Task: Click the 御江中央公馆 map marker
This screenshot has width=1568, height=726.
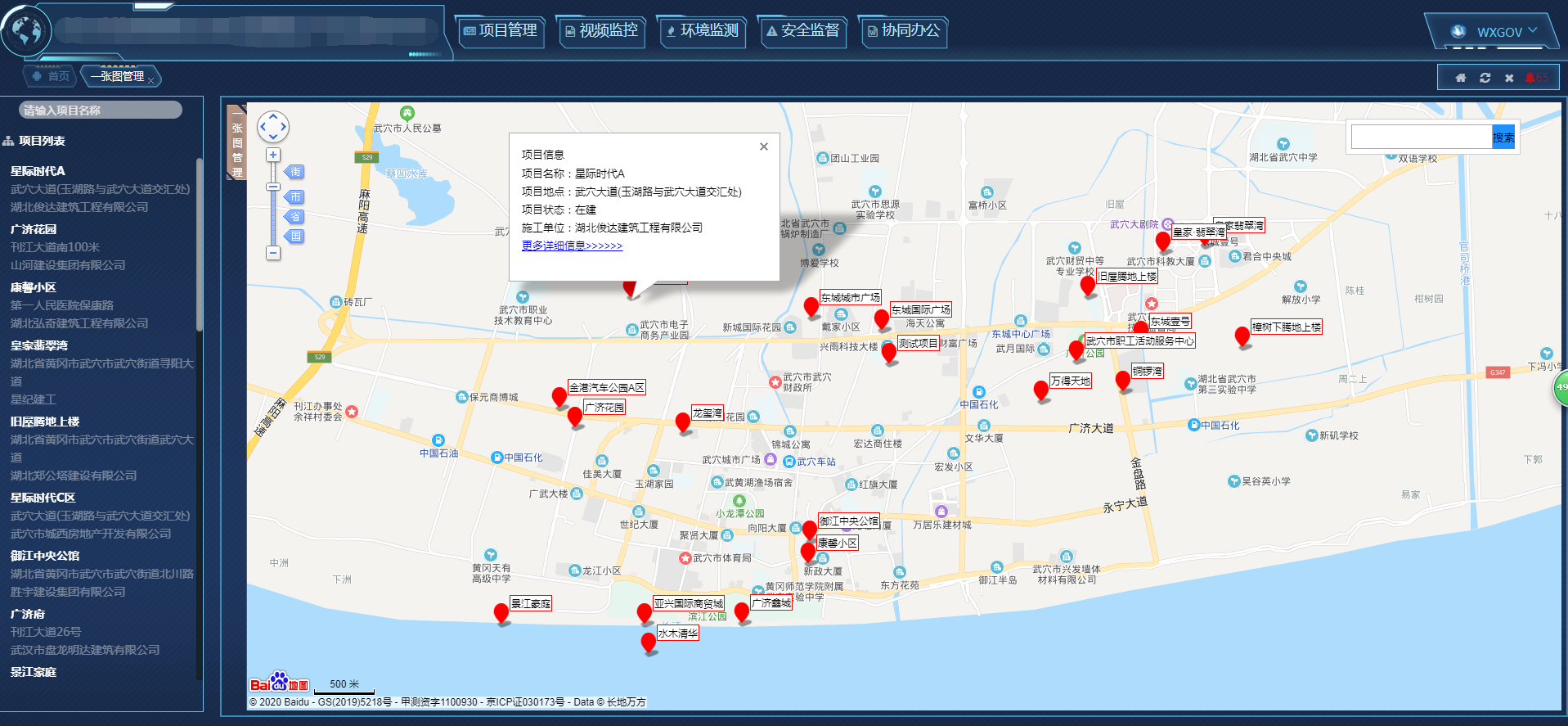Action: point(810,530)
